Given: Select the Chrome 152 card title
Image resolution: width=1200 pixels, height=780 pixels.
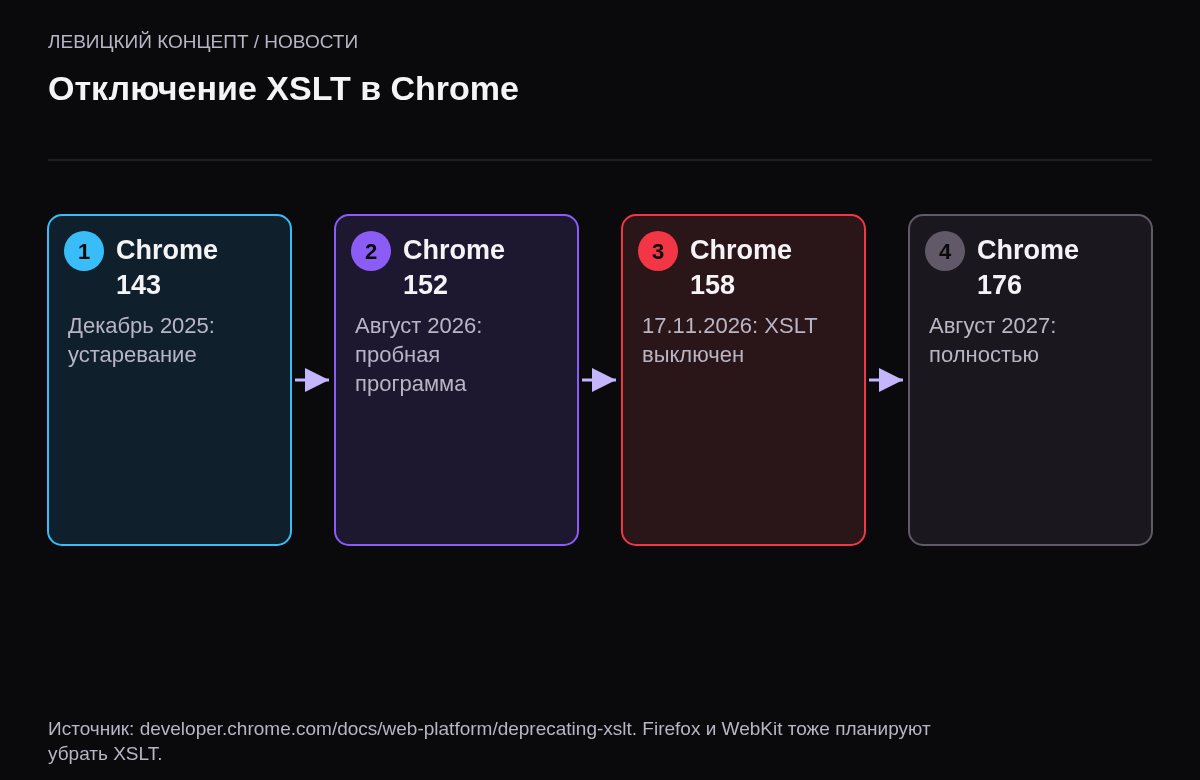Looking at the screenshot, I should [454, 267].
